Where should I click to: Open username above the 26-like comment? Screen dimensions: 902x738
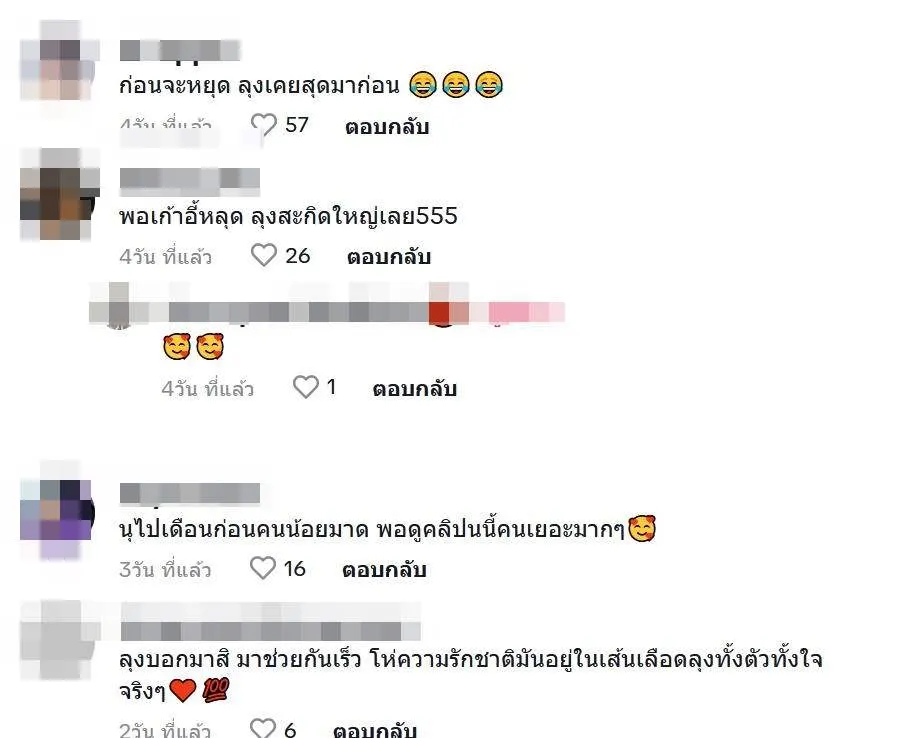(x=190, y=182)
